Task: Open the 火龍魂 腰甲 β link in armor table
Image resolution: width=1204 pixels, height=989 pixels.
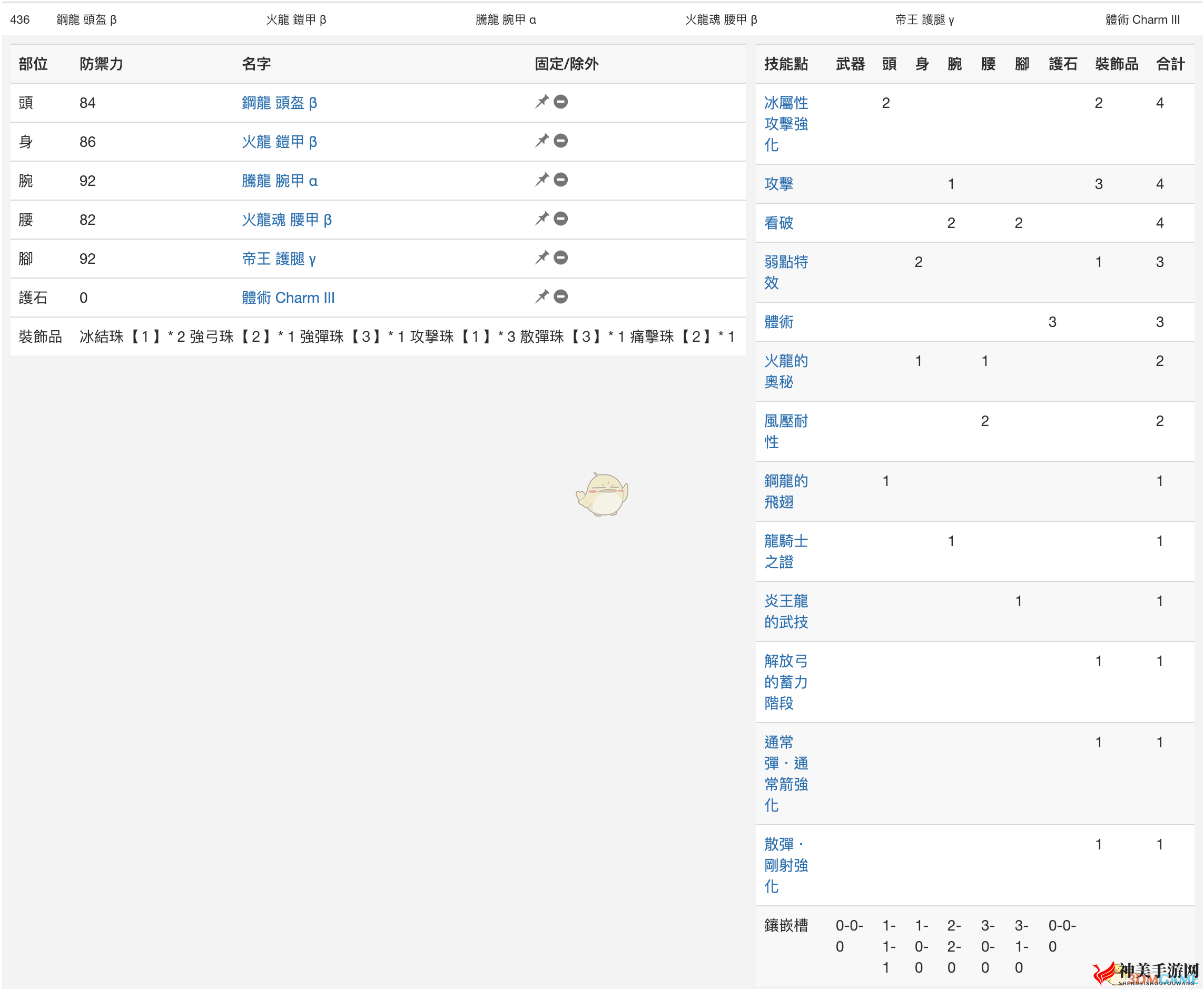Action: [x=287, y=220]
